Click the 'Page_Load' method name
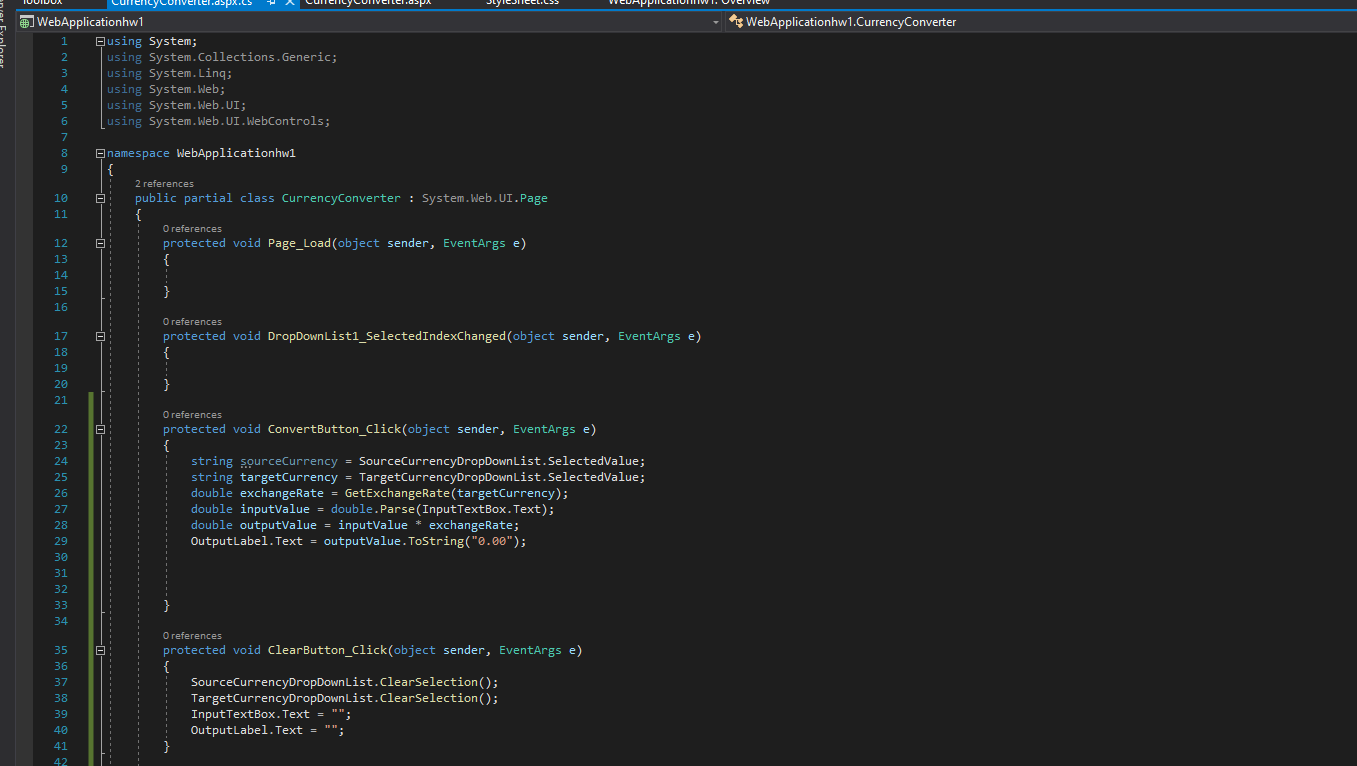1357x766 pixels. click(x=299, y=243)
